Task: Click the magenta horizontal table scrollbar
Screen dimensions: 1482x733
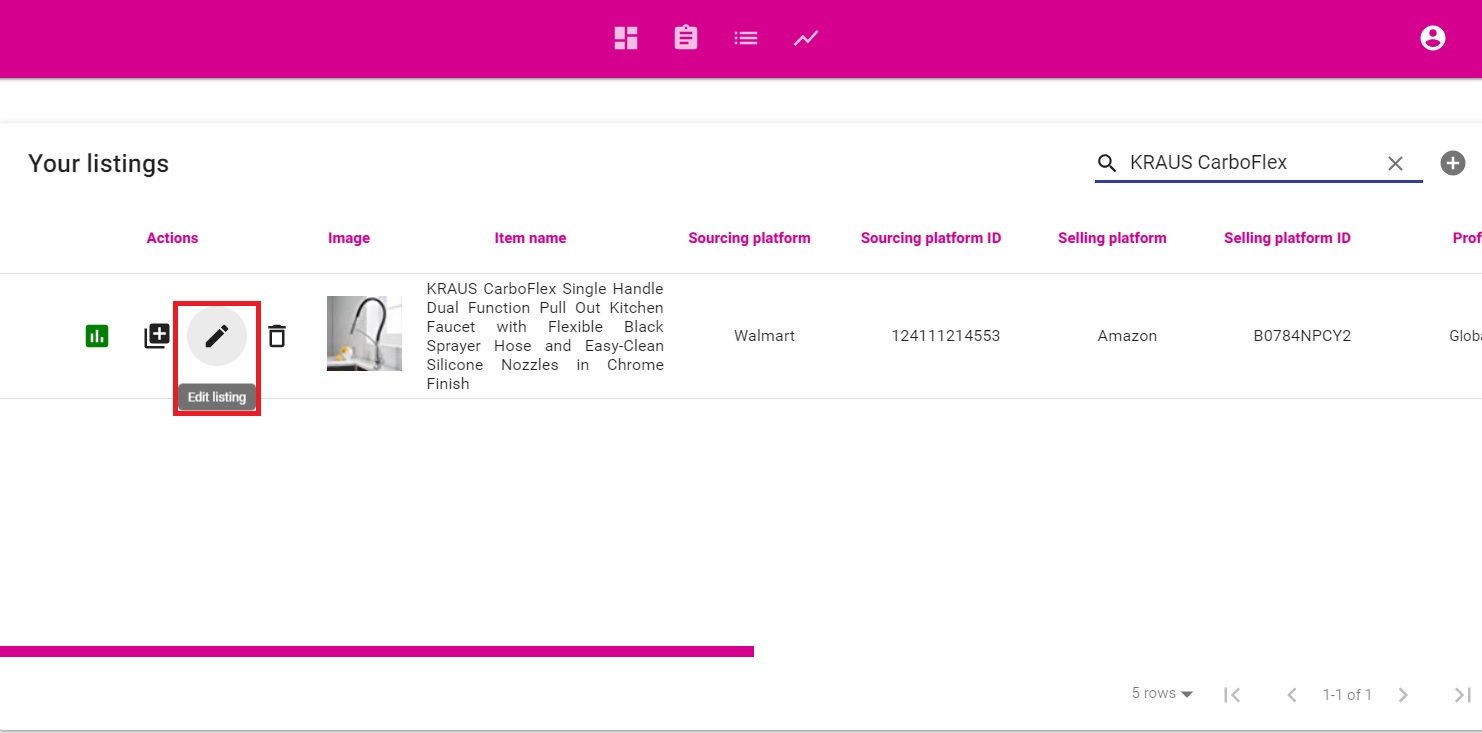Action: tap(377, 651)
